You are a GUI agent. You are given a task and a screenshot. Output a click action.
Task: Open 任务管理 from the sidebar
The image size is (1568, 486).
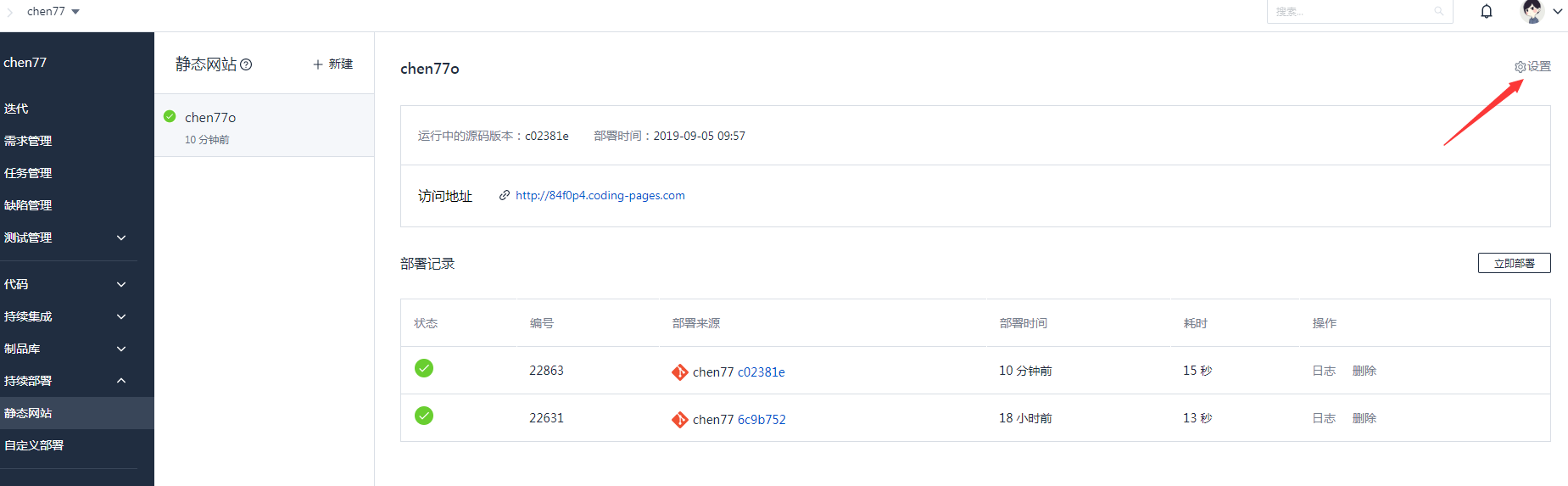(28, 173)
